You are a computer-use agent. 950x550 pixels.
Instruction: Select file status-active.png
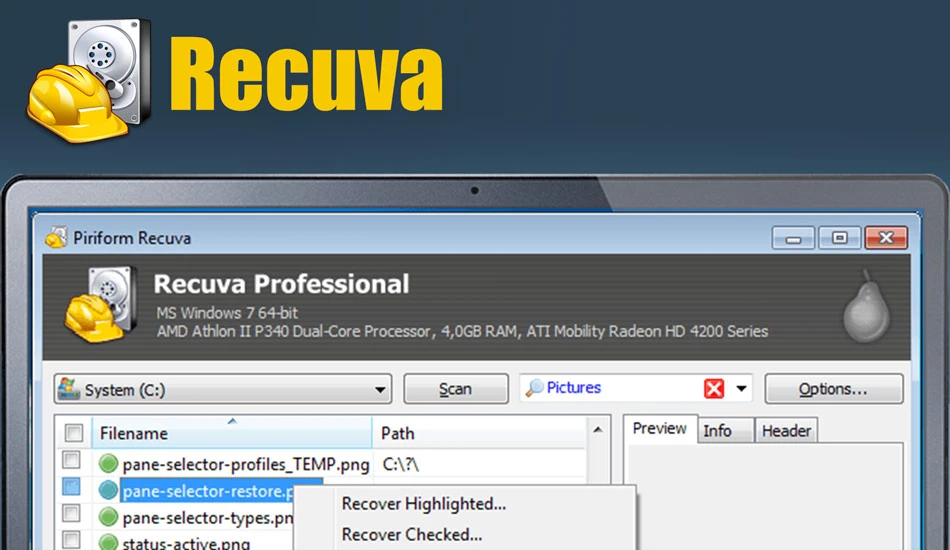pos(186,543)
